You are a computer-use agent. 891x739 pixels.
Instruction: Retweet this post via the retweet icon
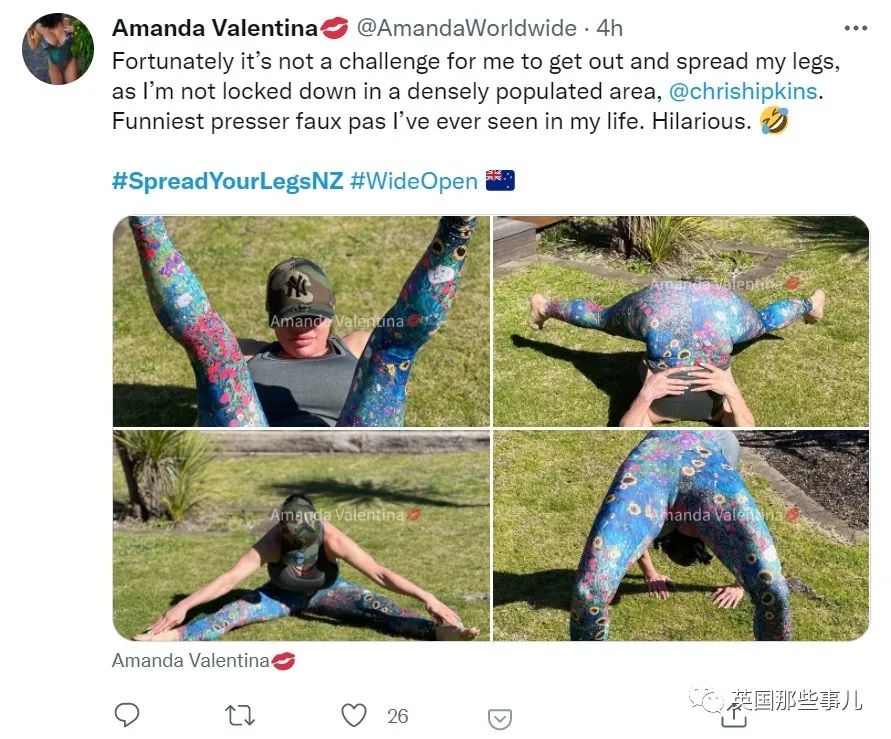239,715
